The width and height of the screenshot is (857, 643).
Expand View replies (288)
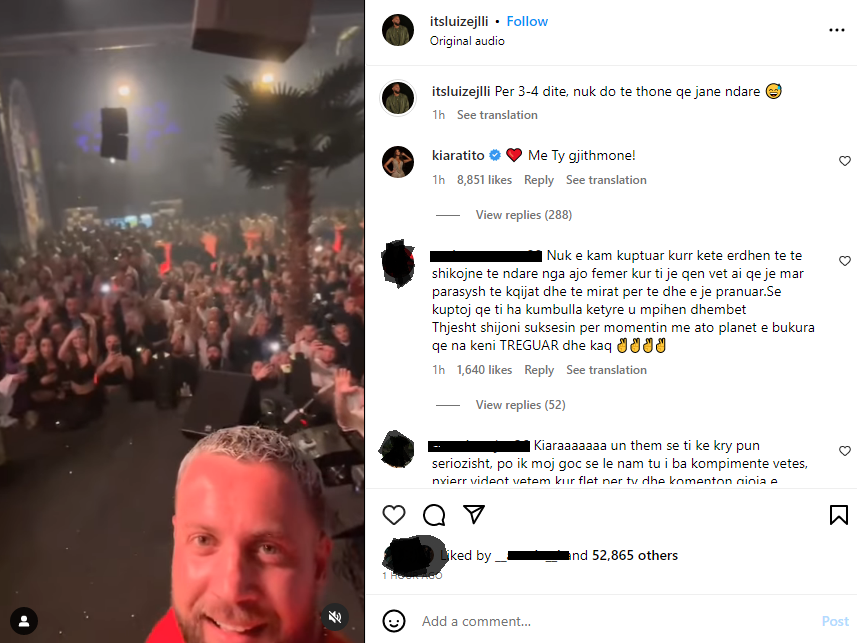point(524,215)
